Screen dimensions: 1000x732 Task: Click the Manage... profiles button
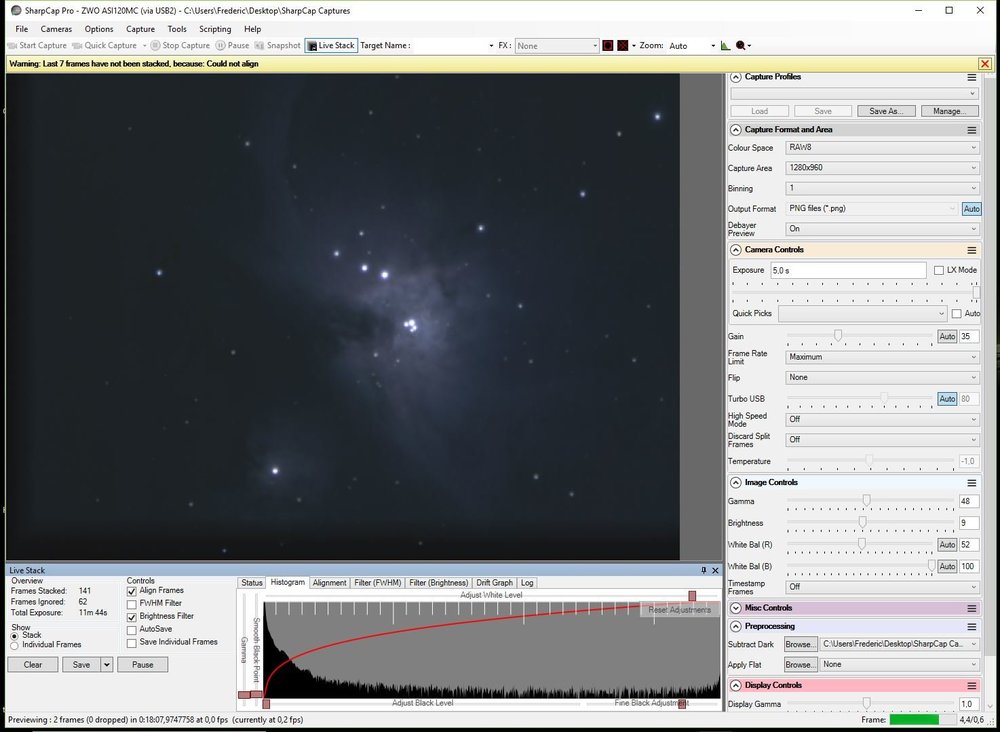[949, 111]
